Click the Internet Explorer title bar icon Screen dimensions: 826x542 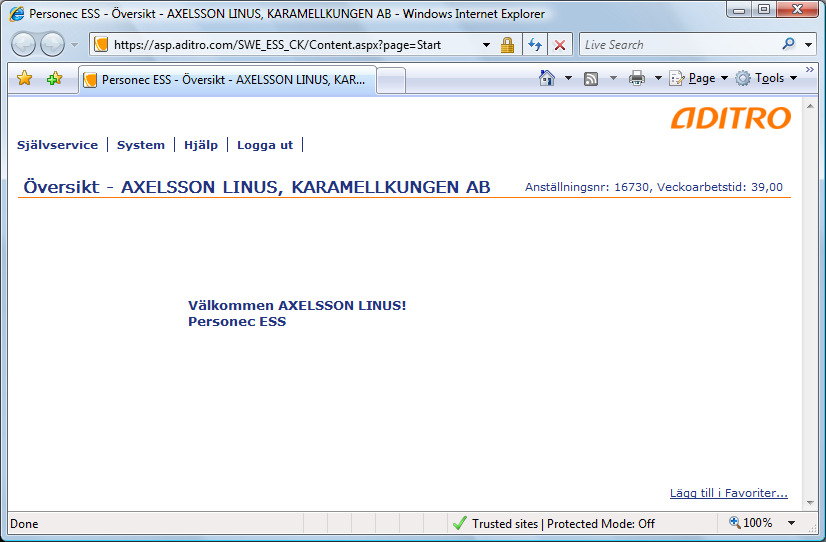[16, 13]
